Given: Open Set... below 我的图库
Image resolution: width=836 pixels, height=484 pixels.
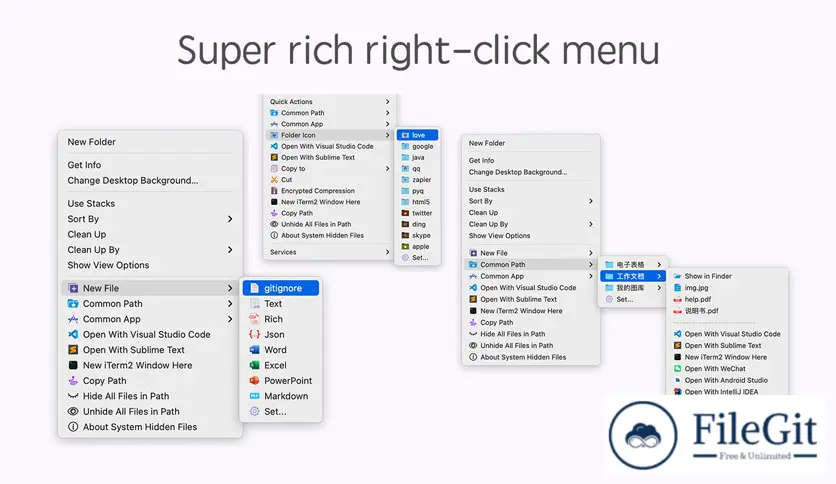Looking at the screenshot, I should point(633,300).
